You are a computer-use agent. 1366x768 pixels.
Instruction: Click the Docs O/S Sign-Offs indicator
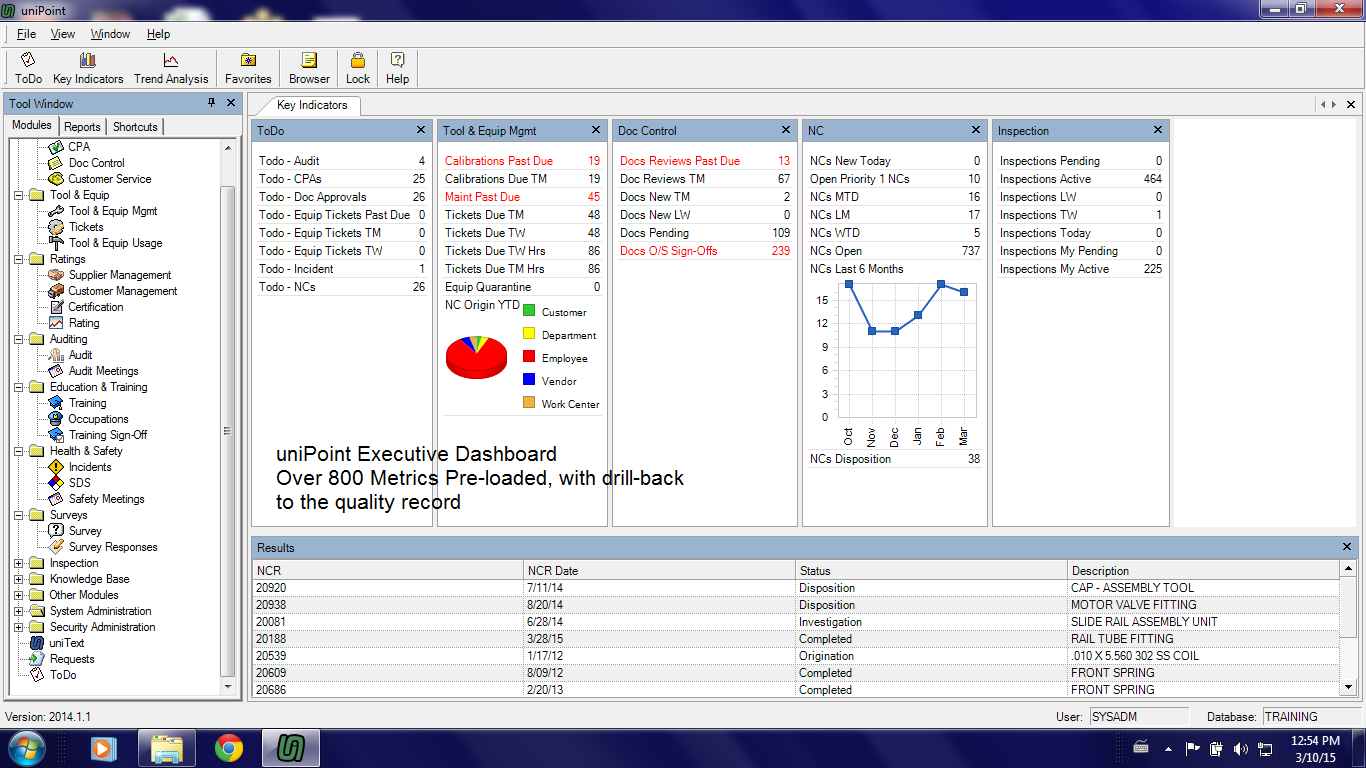click(705, 251)
